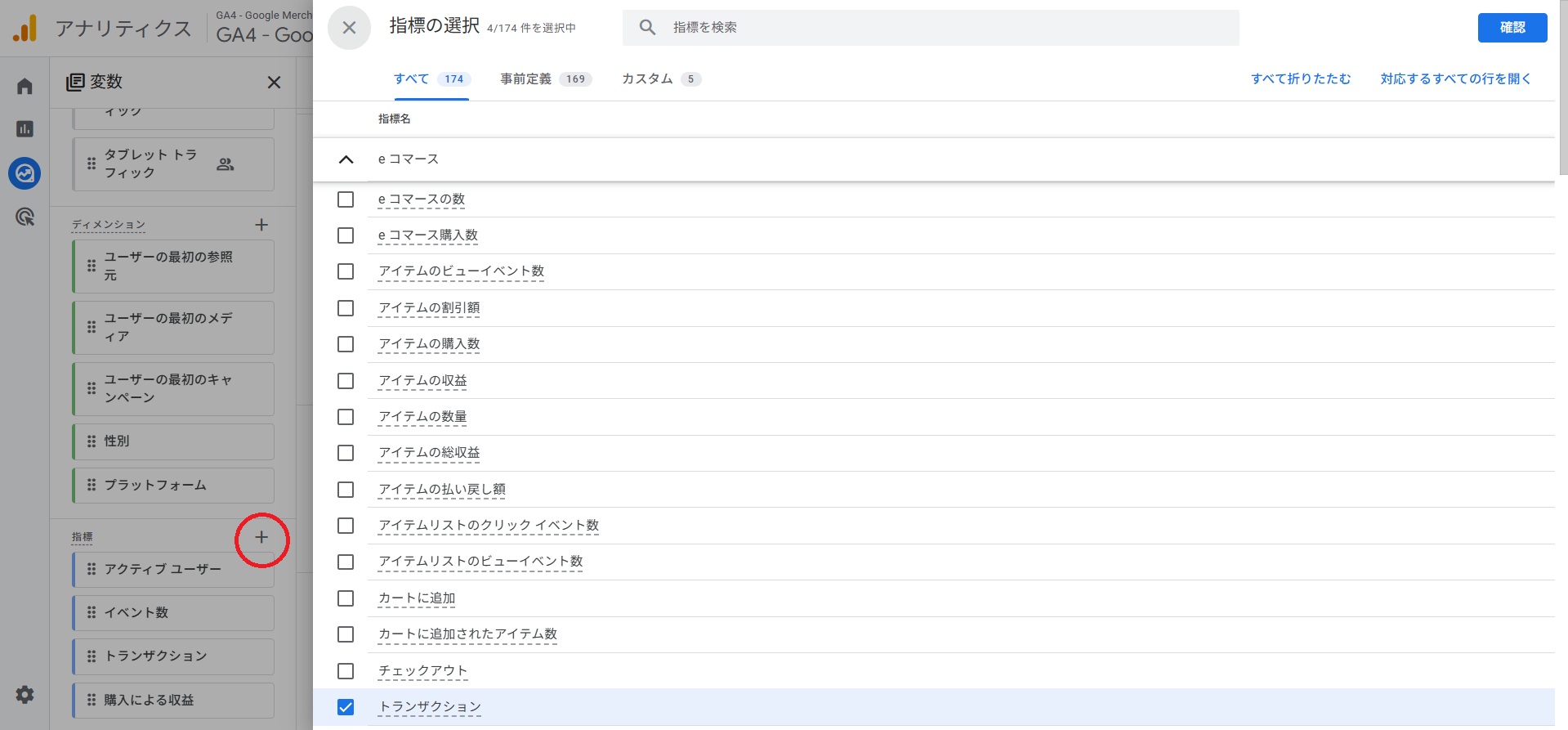Check the e コマース購入数 checkbox

coord(346,235)
